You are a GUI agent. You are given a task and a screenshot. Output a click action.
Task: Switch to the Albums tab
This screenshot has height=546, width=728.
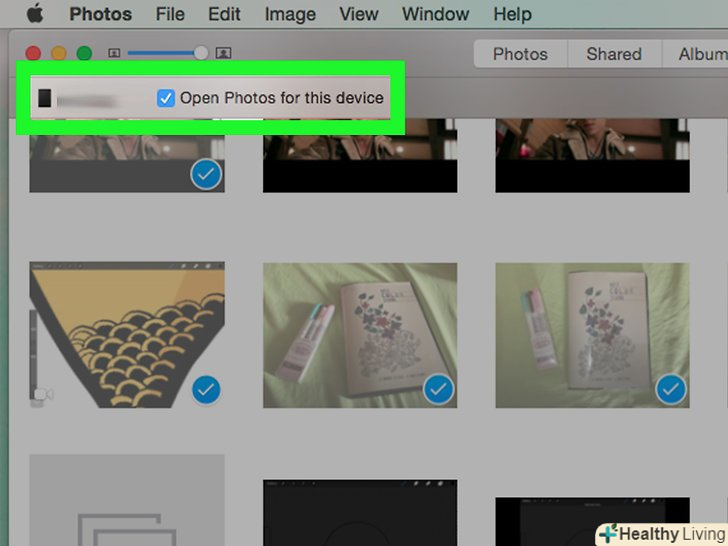695,54
